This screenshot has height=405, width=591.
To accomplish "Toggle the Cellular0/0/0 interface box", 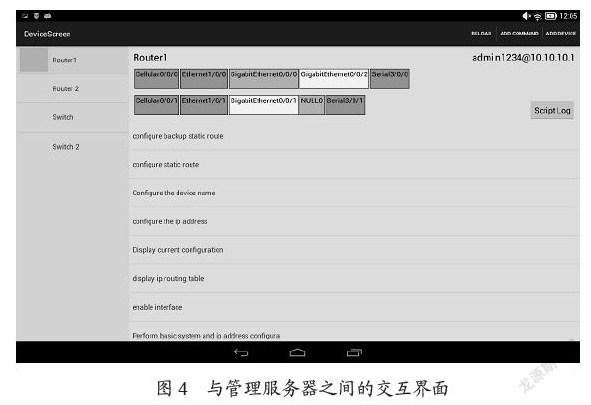I will point(156,79).
